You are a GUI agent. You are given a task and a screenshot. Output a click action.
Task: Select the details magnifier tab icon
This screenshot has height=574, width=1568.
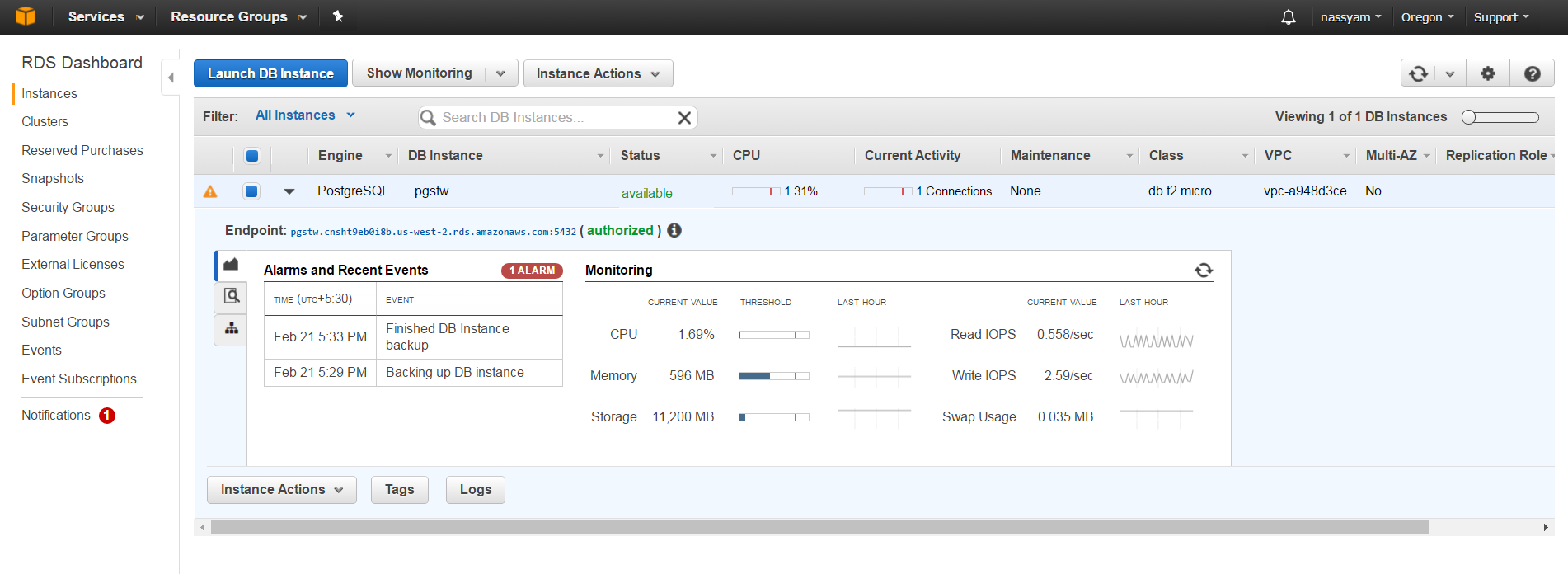232,296
